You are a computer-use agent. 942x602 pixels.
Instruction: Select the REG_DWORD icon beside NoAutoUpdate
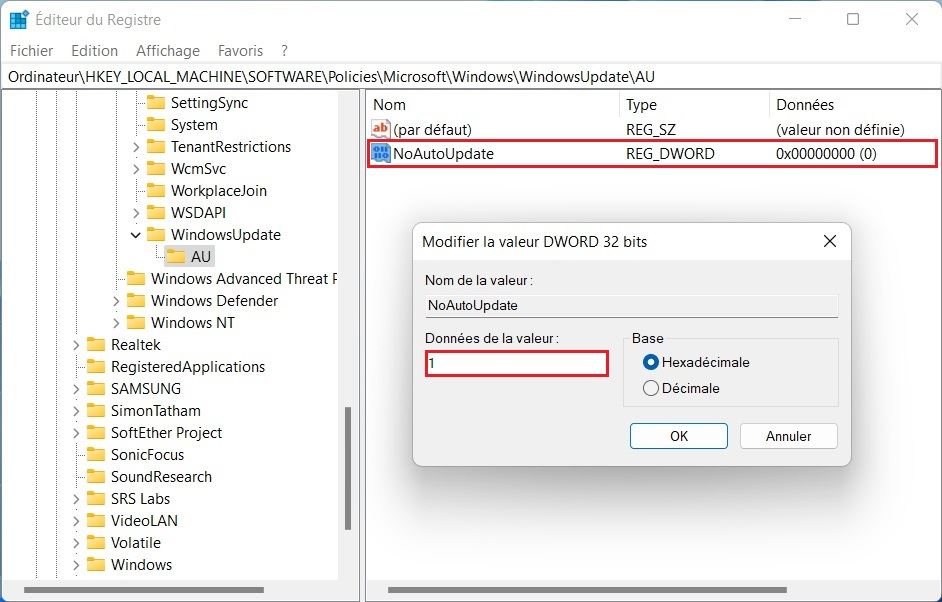381,154
